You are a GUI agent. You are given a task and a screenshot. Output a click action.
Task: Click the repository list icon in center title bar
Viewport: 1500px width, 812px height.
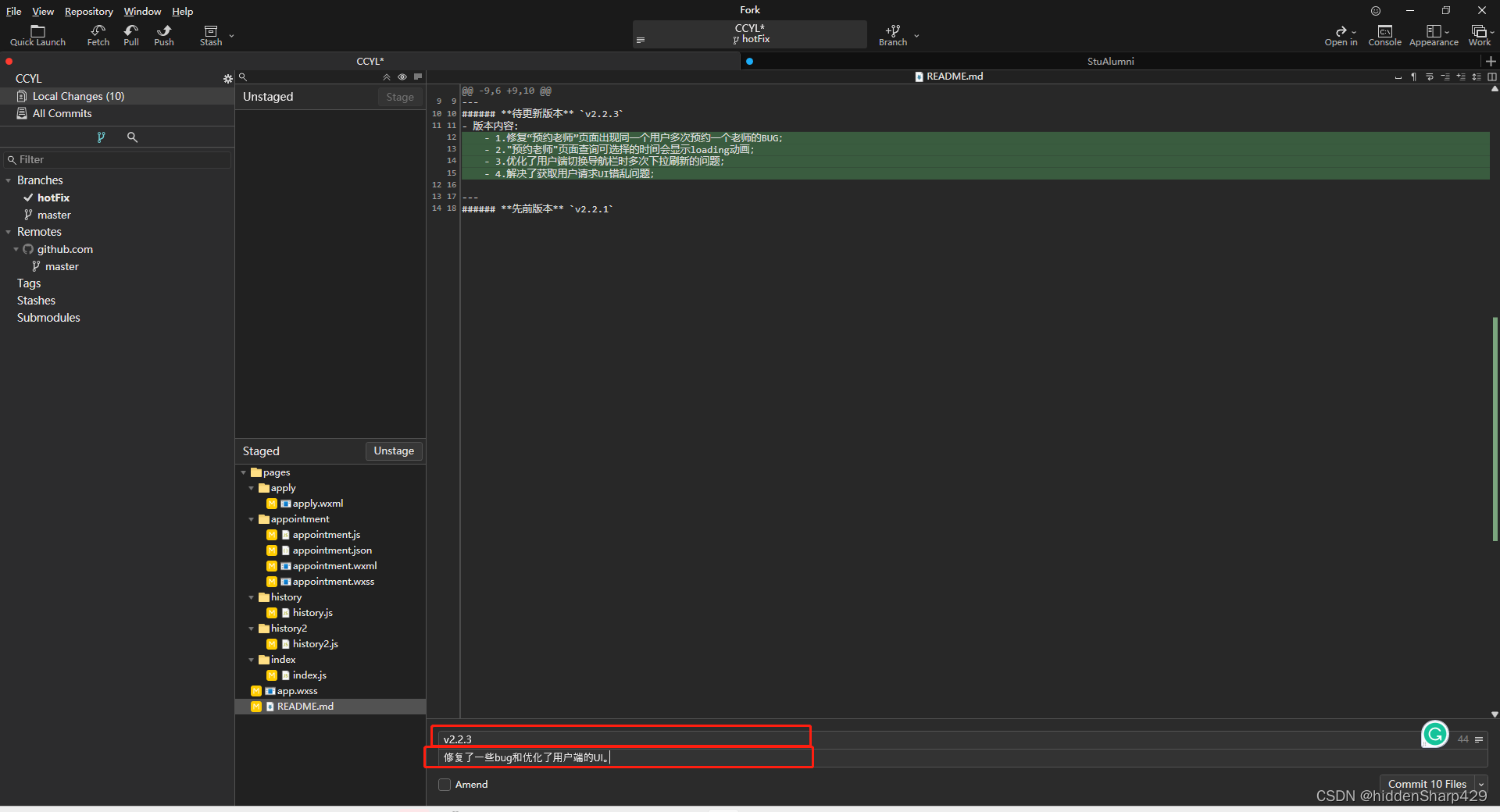click(641, 40)
